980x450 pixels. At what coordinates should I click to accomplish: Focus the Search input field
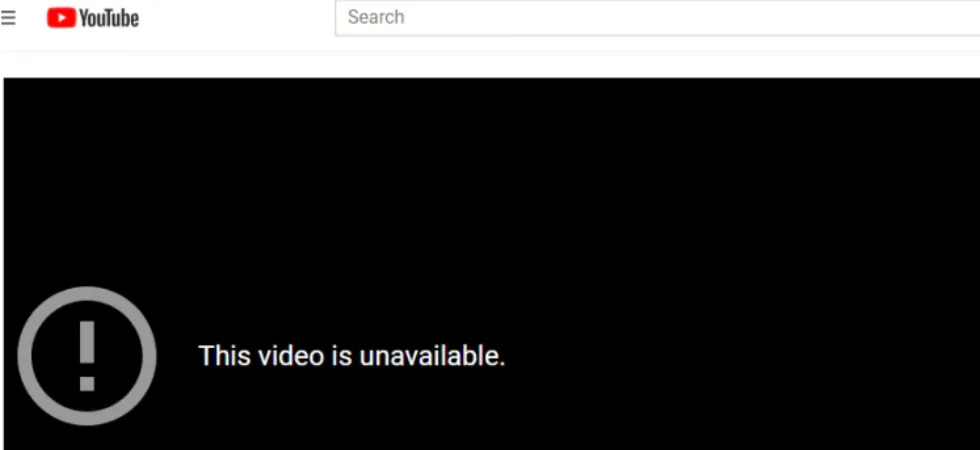pyautogui.click(x=658, y=18)
